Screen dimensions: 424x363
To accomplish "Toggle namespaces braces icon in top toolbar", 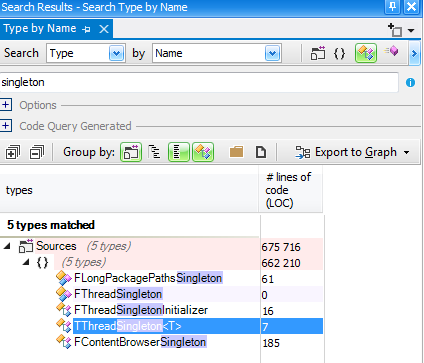I will tap(339, 53).
